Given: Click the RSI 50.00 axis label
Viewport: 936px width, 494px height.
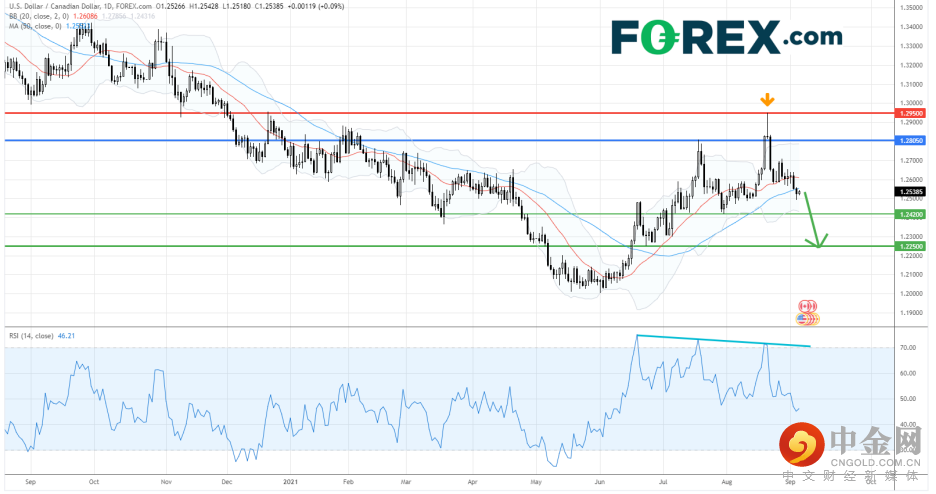Looking at the screenshot, I should pyautogui.click(x=908, y=399).
